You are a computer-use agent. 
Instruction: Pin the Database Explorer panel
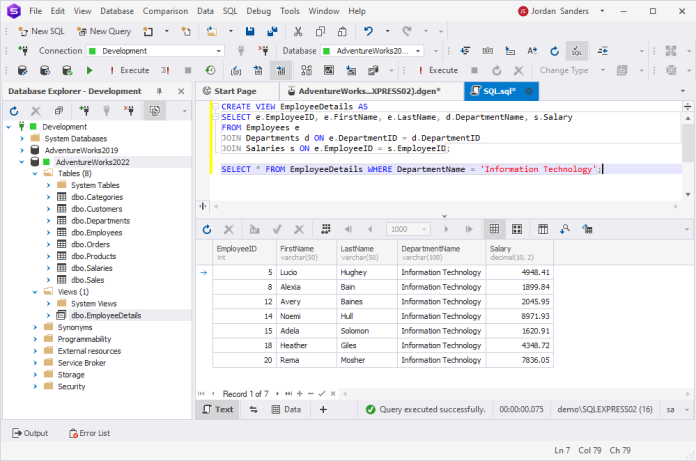(x=159, y=91)
